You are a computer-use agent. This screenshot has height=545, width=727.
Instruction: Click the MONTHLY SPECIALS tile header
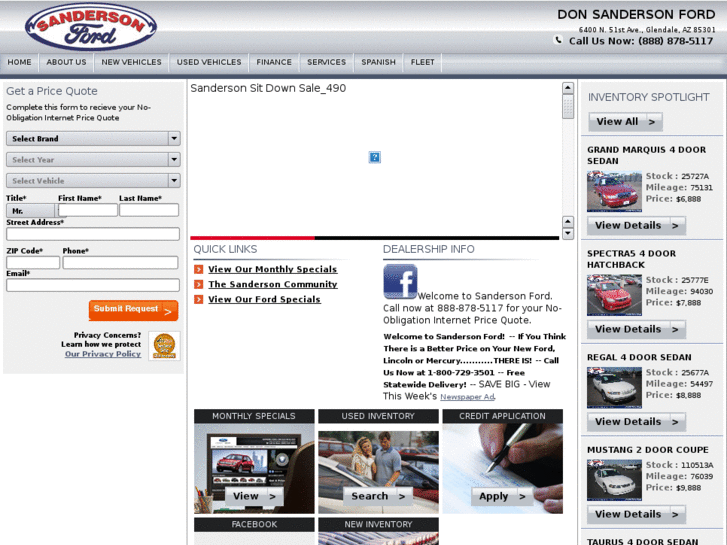(x=254, y=416)
